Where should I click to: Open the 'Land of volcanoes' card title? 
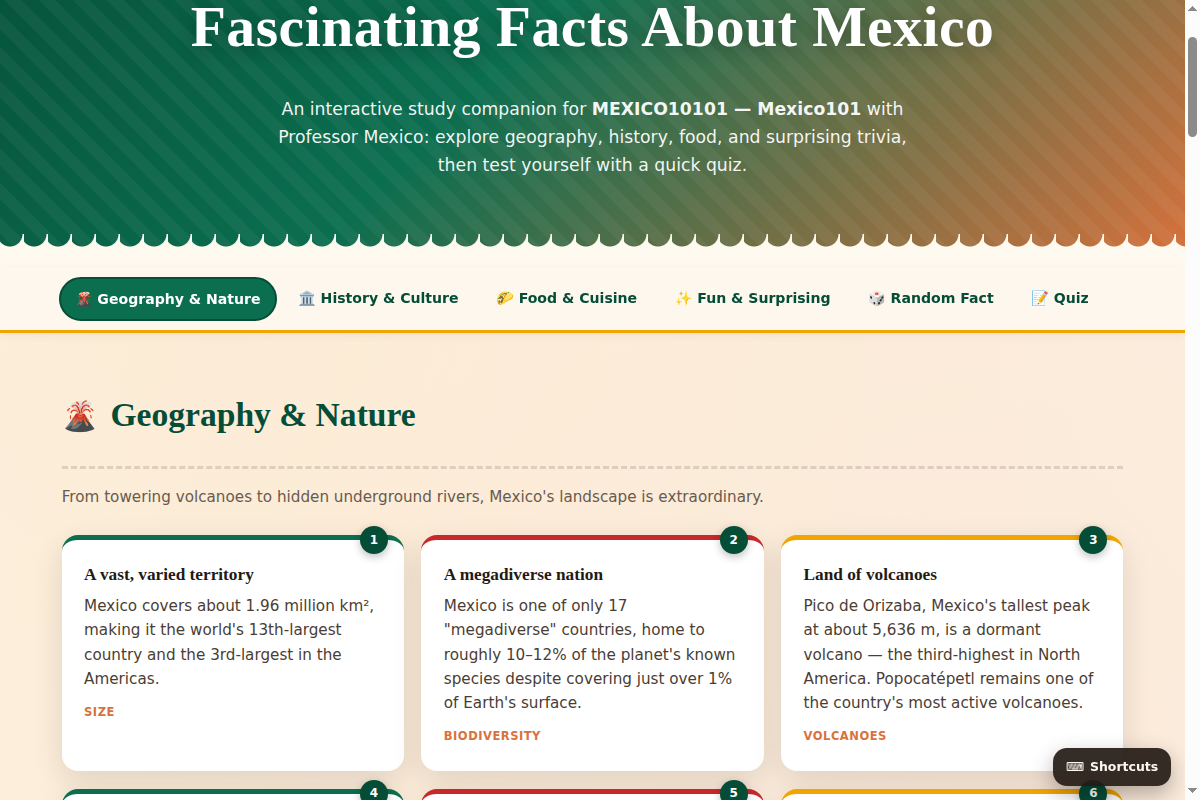coord(870,575)
